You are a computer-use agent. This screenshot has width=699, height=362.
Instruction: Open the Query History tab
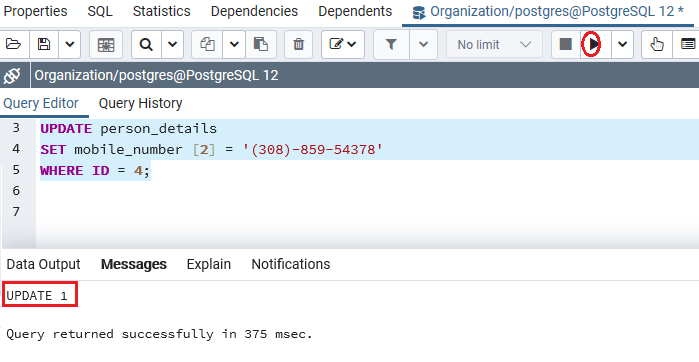tap(140, 103)
